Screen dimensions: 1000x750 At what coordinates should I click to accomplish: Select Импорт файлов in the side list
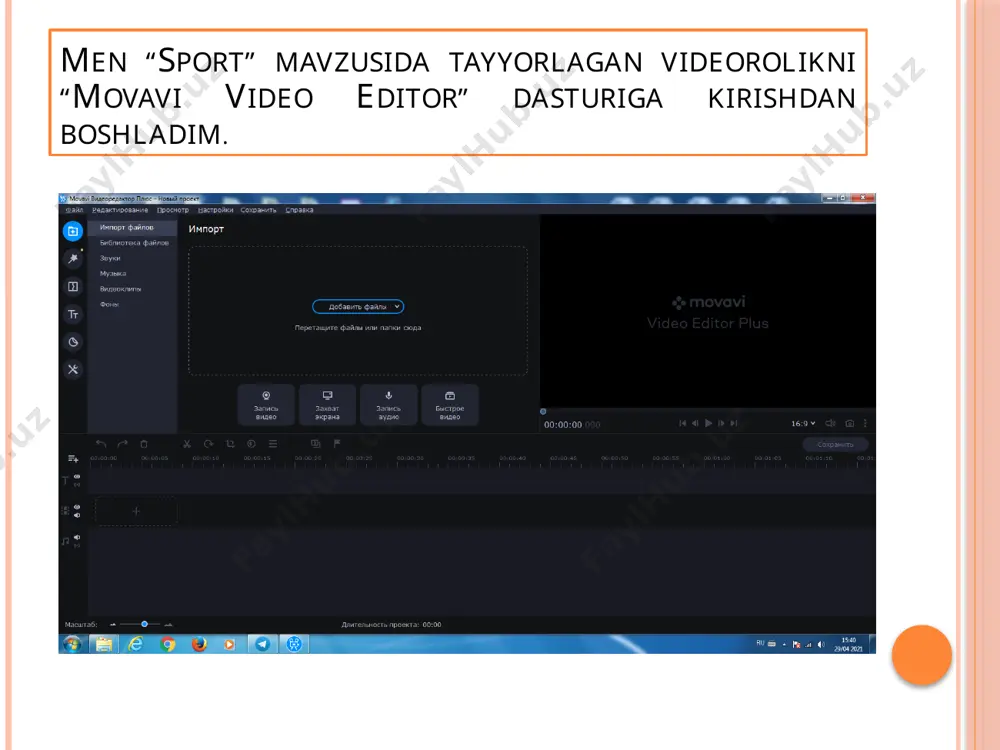(132, 227)
